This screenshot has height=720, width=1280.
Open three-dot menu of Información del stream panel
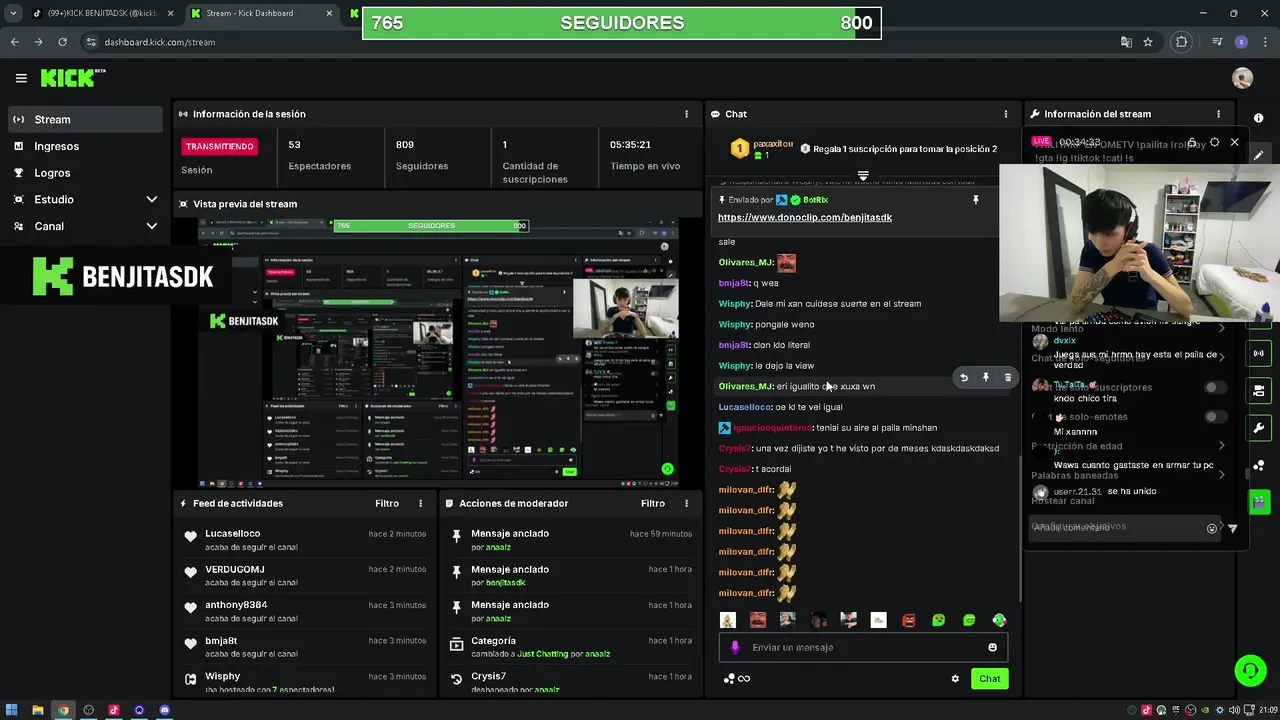[x=1218, y=114]
